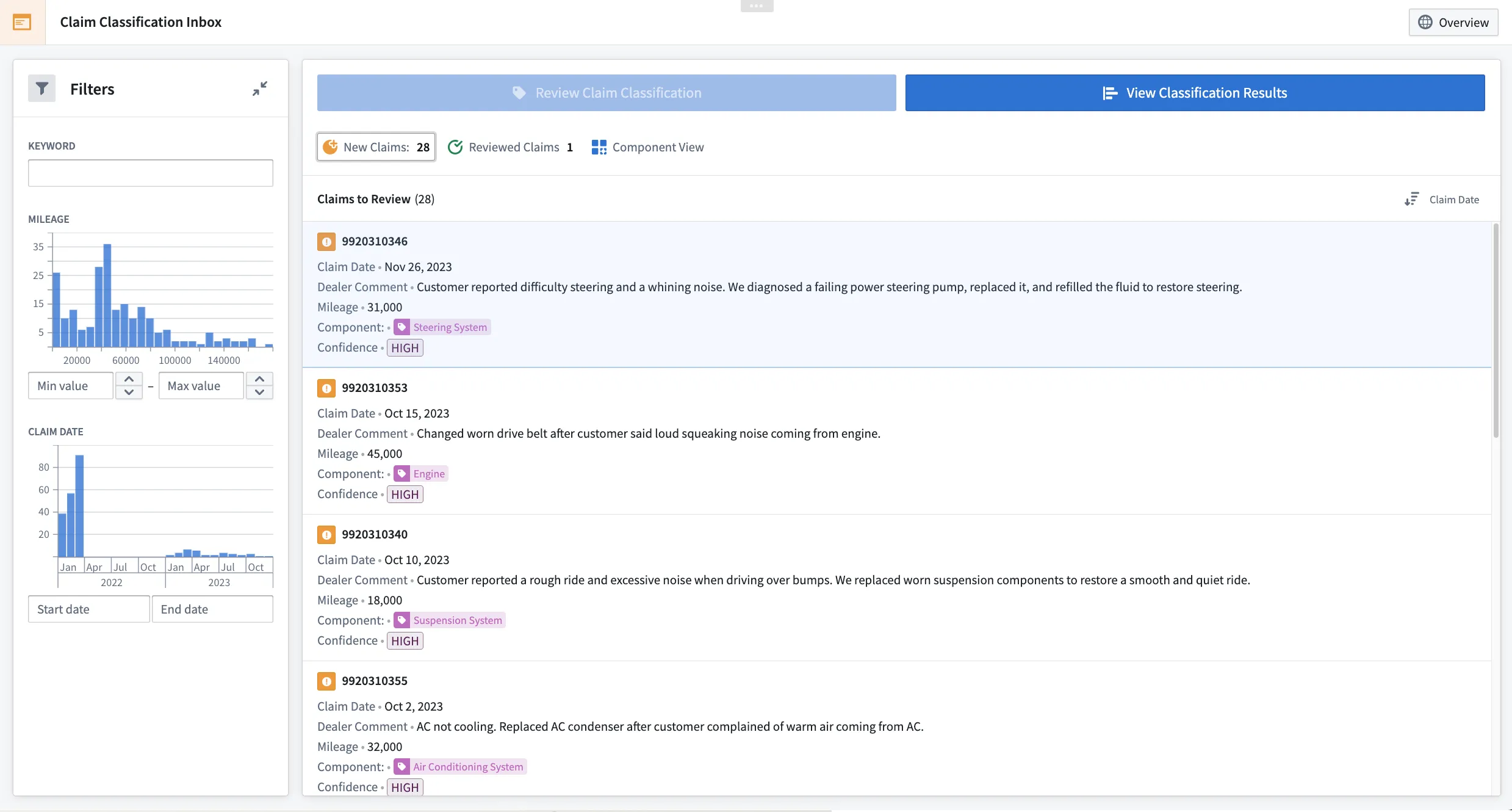Click the funnel filter icon
Image resolution: width=1512 pixels, height=812 pixels.
[x=41, y=89]
